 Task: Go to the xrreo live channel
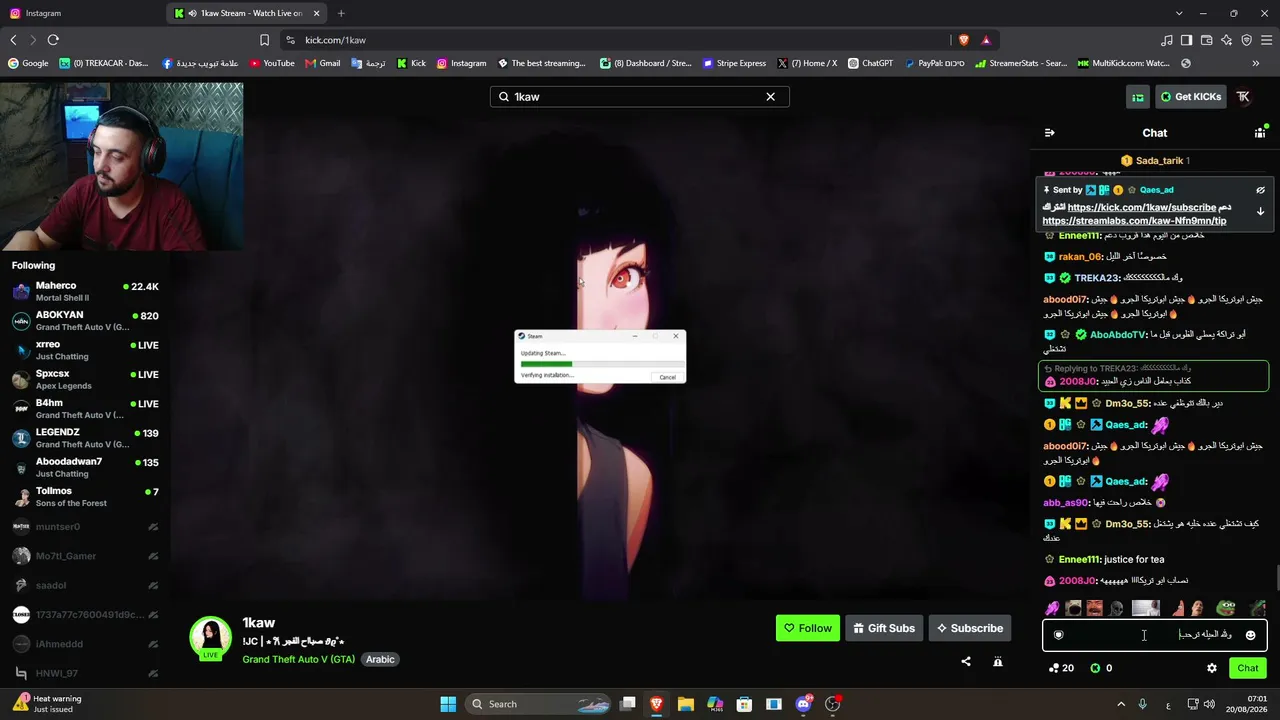click(85, 350)
